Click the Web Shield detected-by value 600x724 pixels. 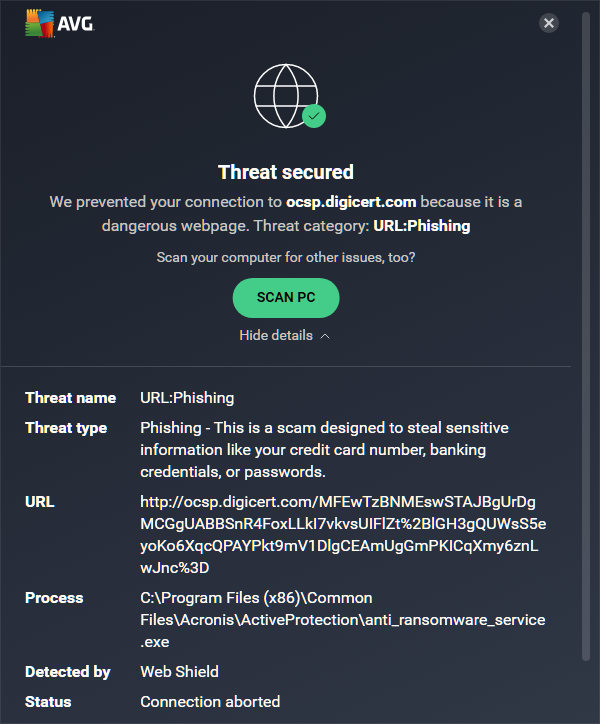[x=179, y=672]
